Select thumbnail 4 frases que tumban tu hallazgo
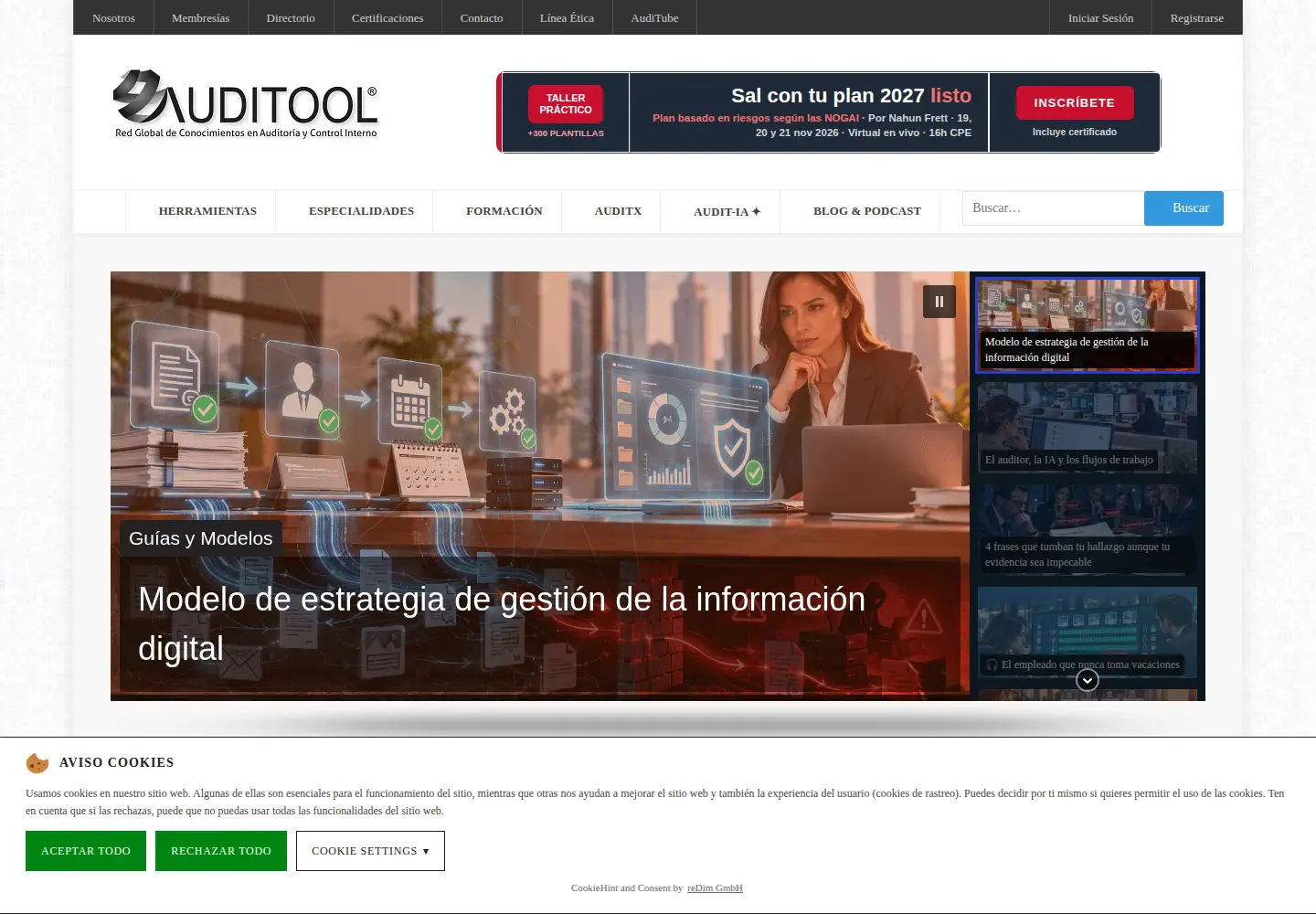 [x=1088, y=530]
